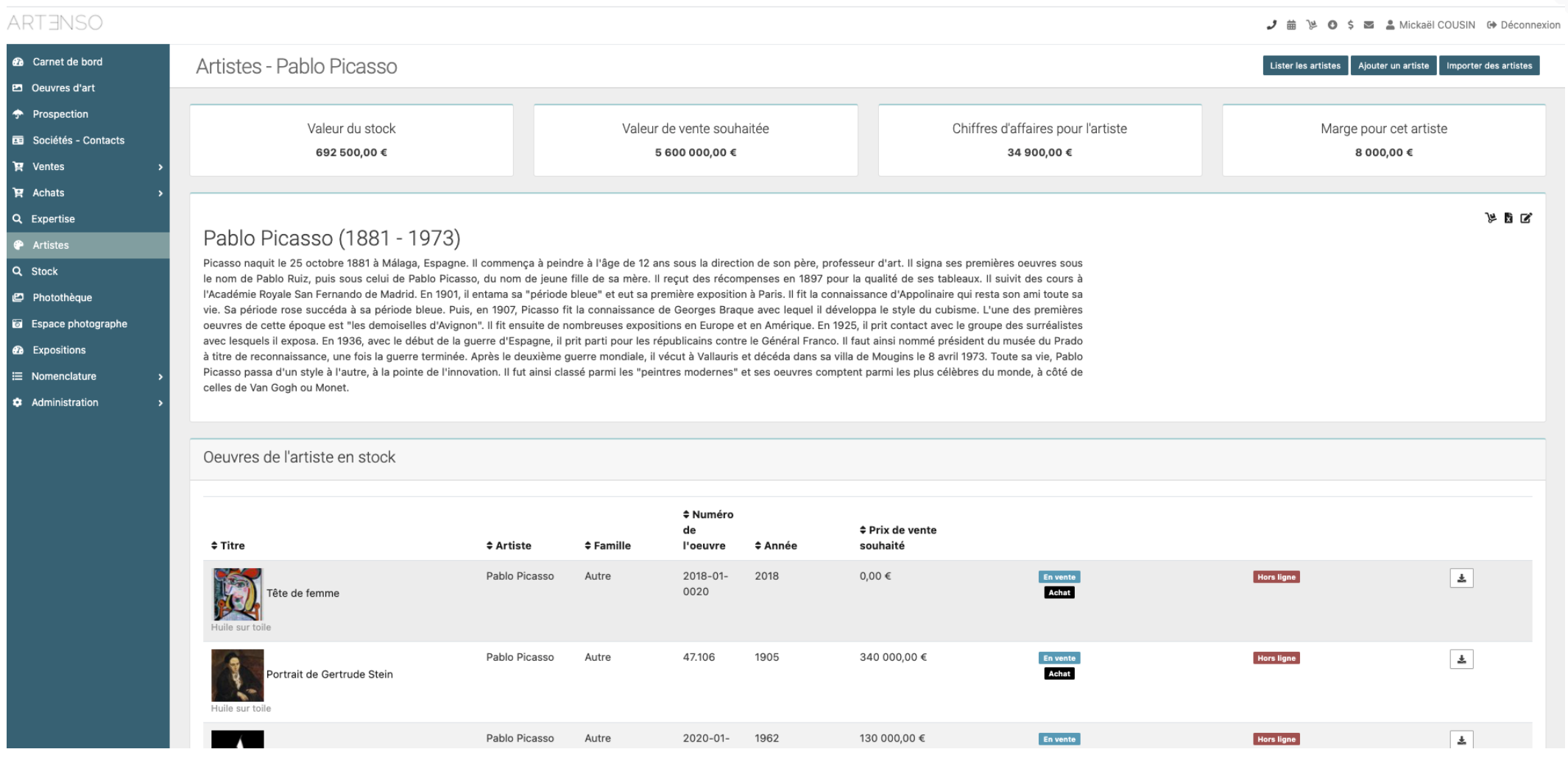Expand the Administration submenu chevron
This screenshot has width=1568, height=777.
pos(160,403)
